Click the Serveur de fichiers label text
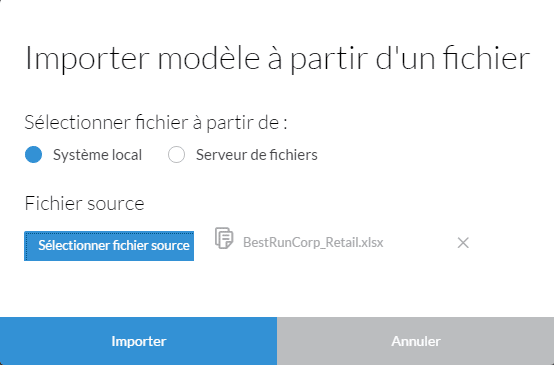 pyautogui.click(x=257, y=155)
